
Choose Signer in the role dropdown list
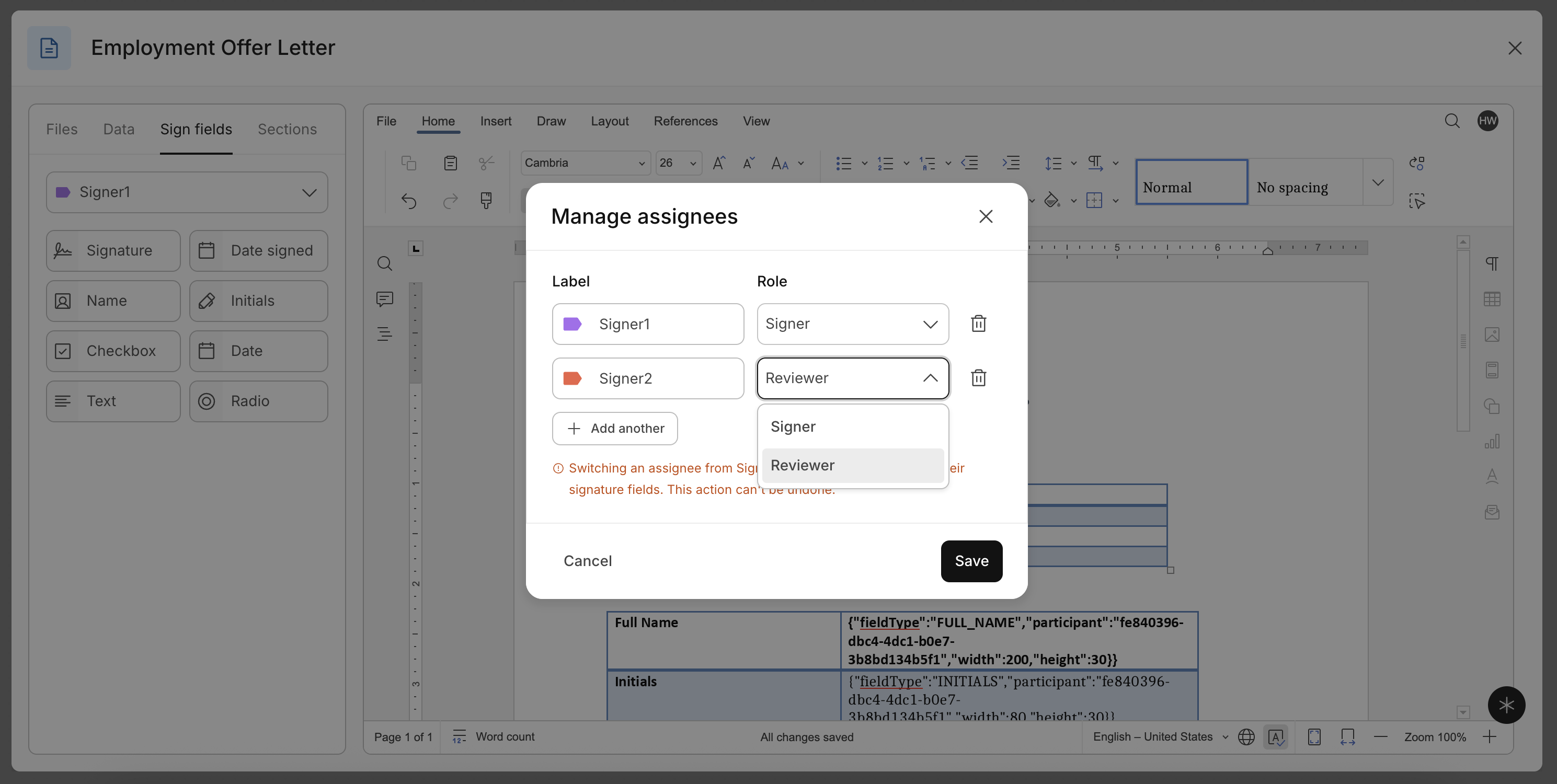pos(853,426)
